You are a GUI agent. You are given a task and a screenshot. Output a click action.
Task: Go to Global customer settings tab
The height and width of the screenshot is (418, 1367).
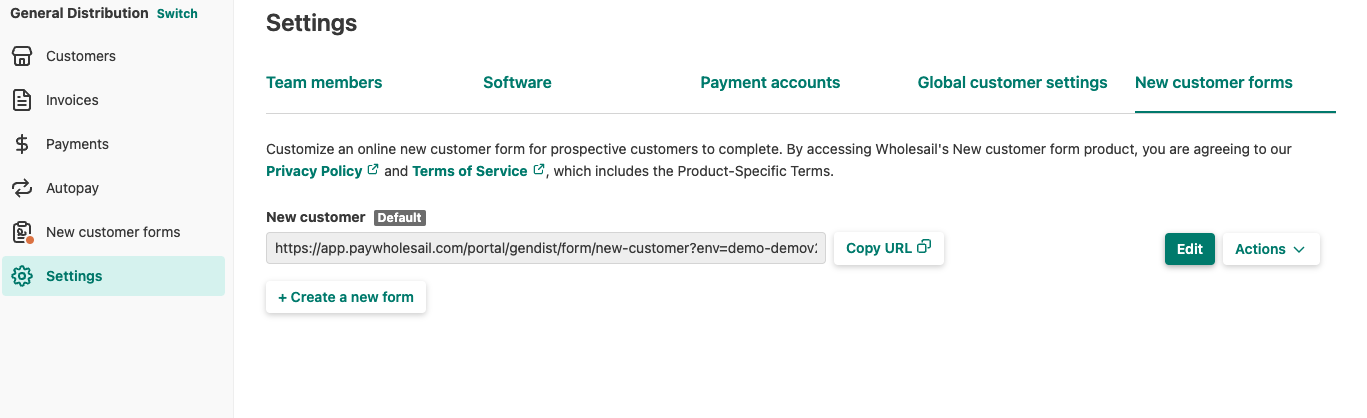tap(1012, 83)
